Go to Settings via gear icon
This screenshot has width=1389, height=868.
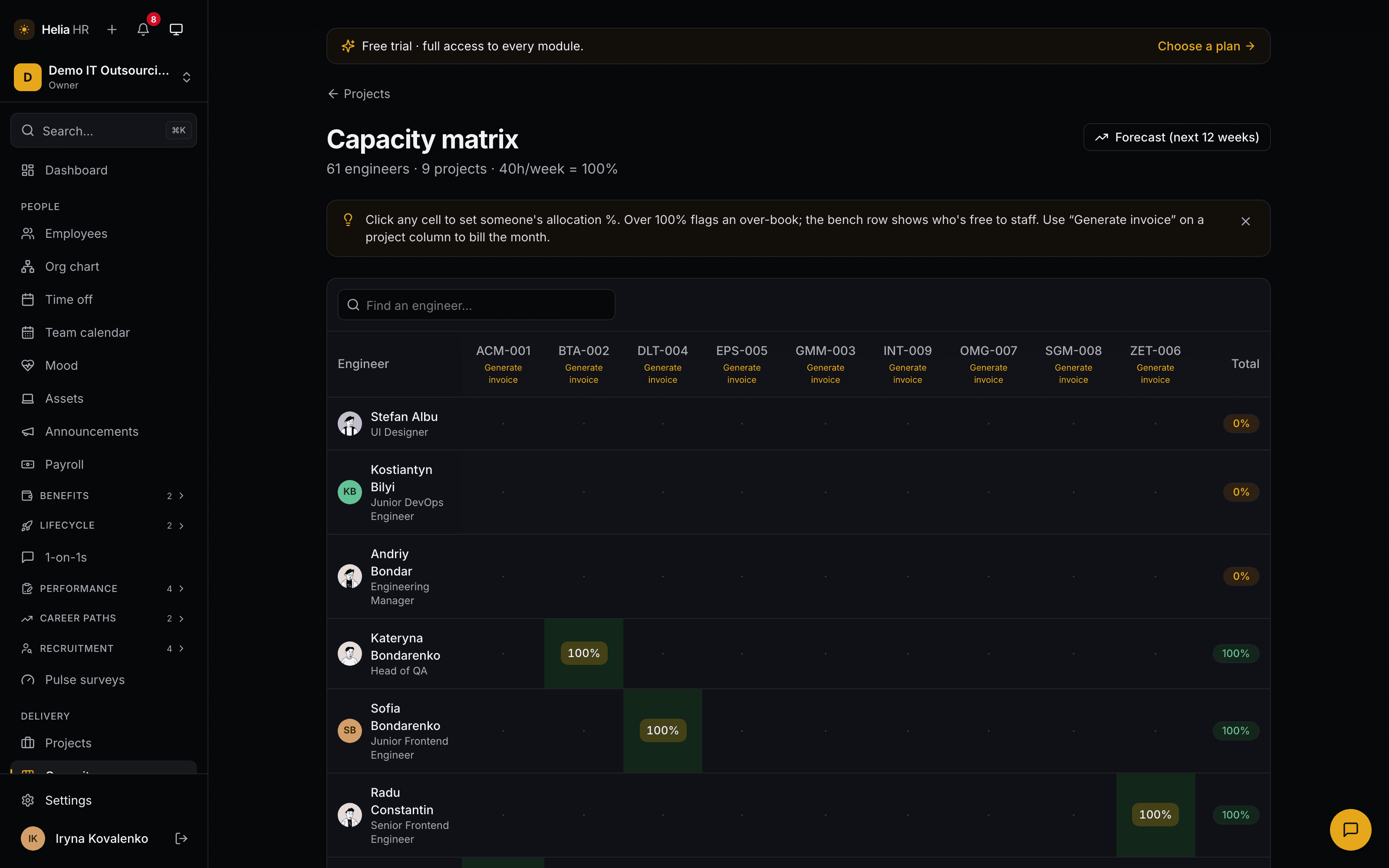[27, 800]
